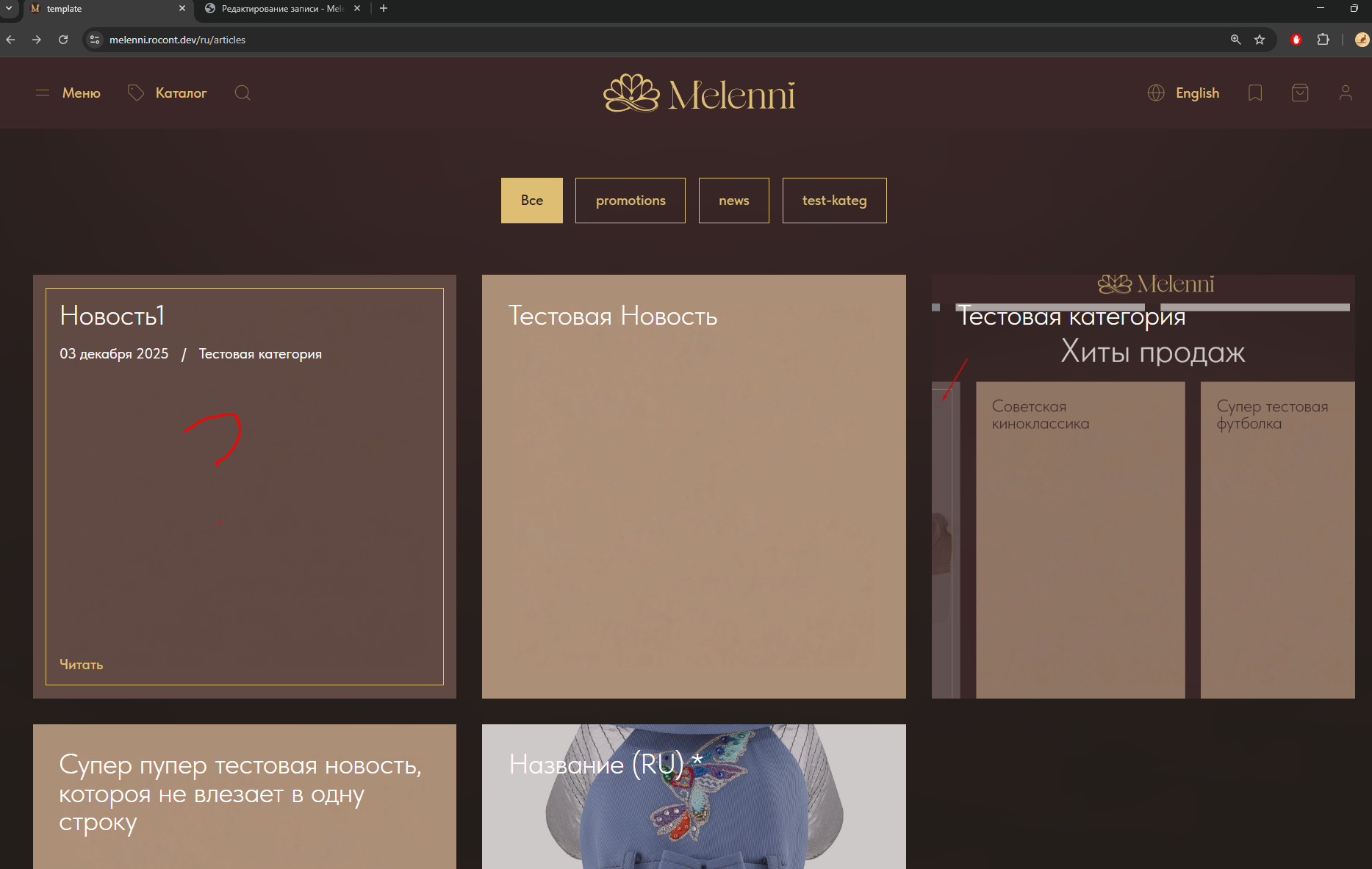Click the browser reload page icon

point(63,40)
